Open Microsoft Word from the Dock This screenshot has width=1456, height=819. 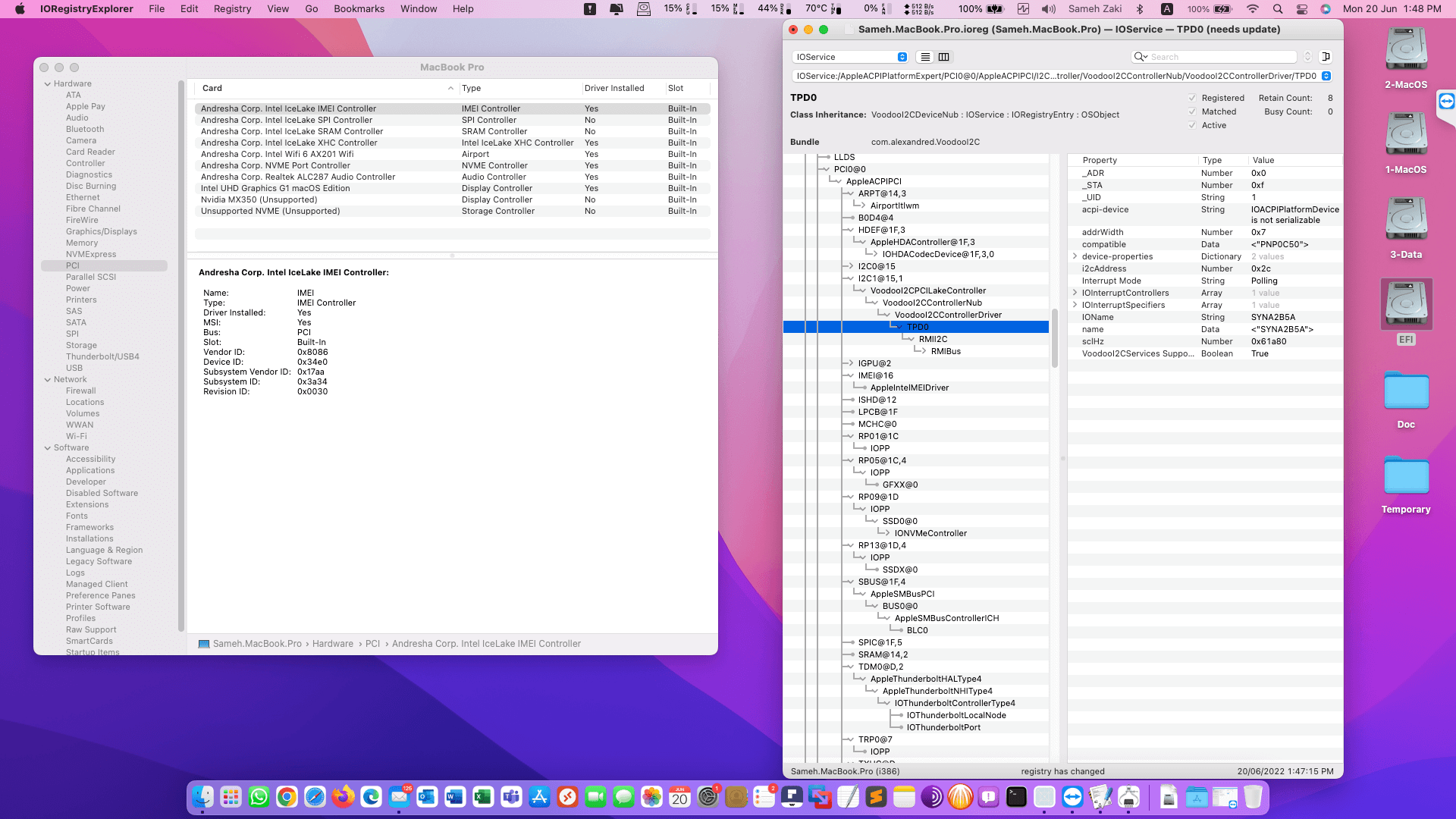(455, 797)
